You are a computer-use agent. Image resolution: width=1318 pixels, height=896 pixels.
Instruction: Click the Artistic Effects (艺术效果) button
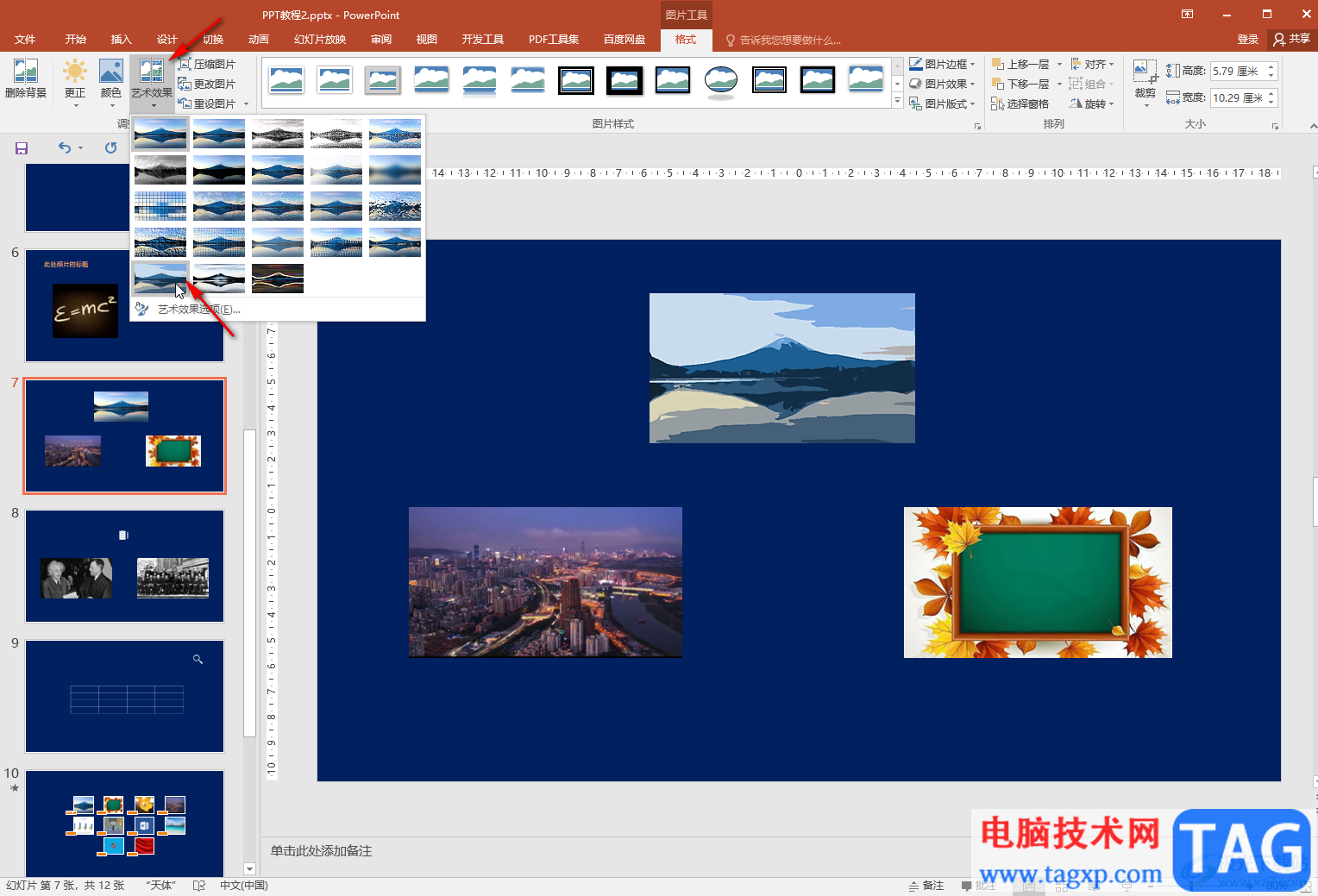tap(152, 82)
